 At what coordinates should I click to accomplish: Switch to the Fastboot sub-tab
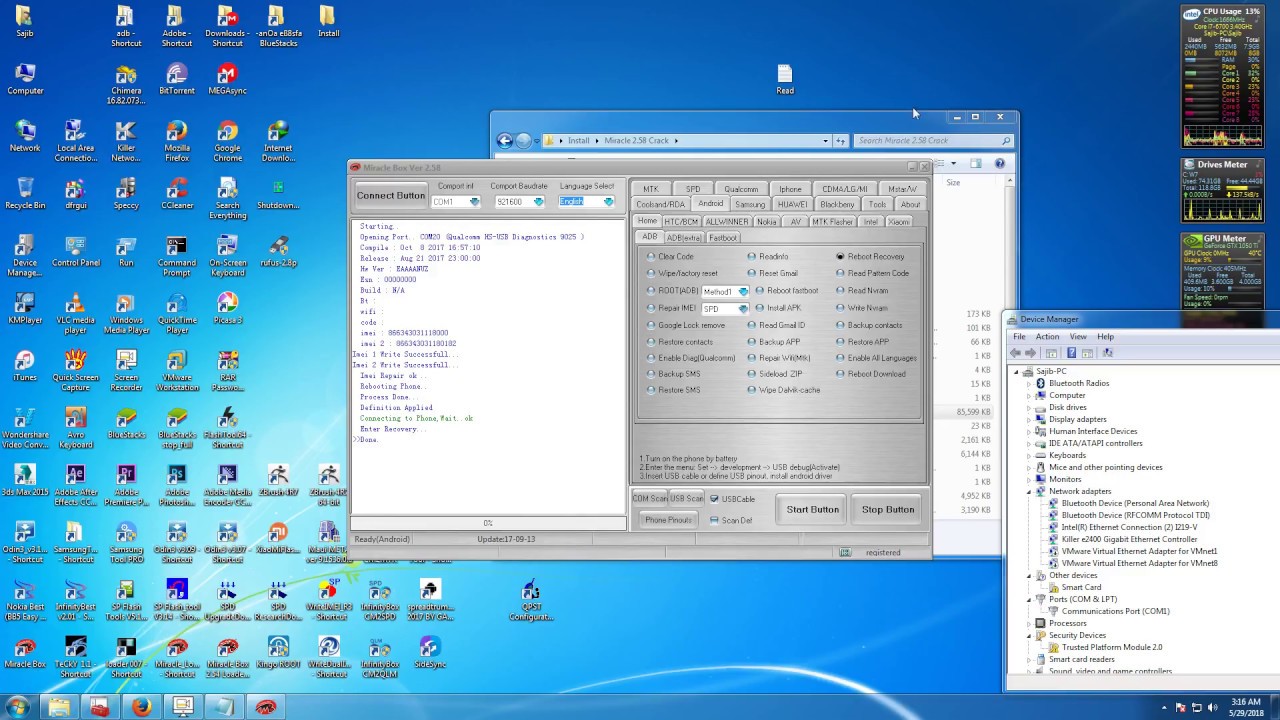click(x=723, y=238)
